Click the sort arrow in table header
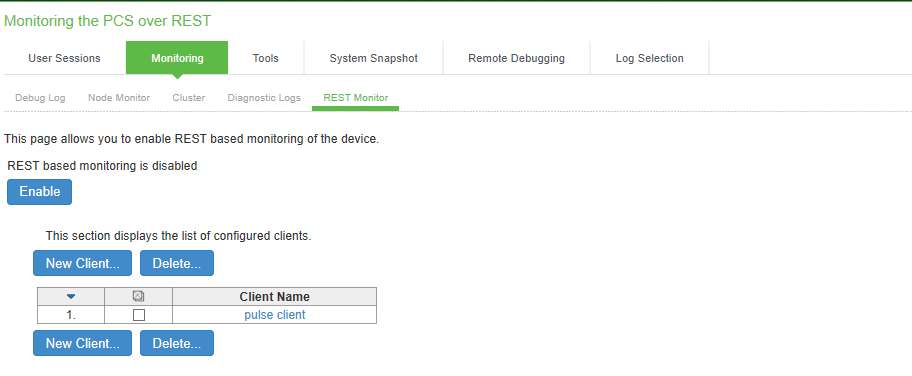 point(71,297)
